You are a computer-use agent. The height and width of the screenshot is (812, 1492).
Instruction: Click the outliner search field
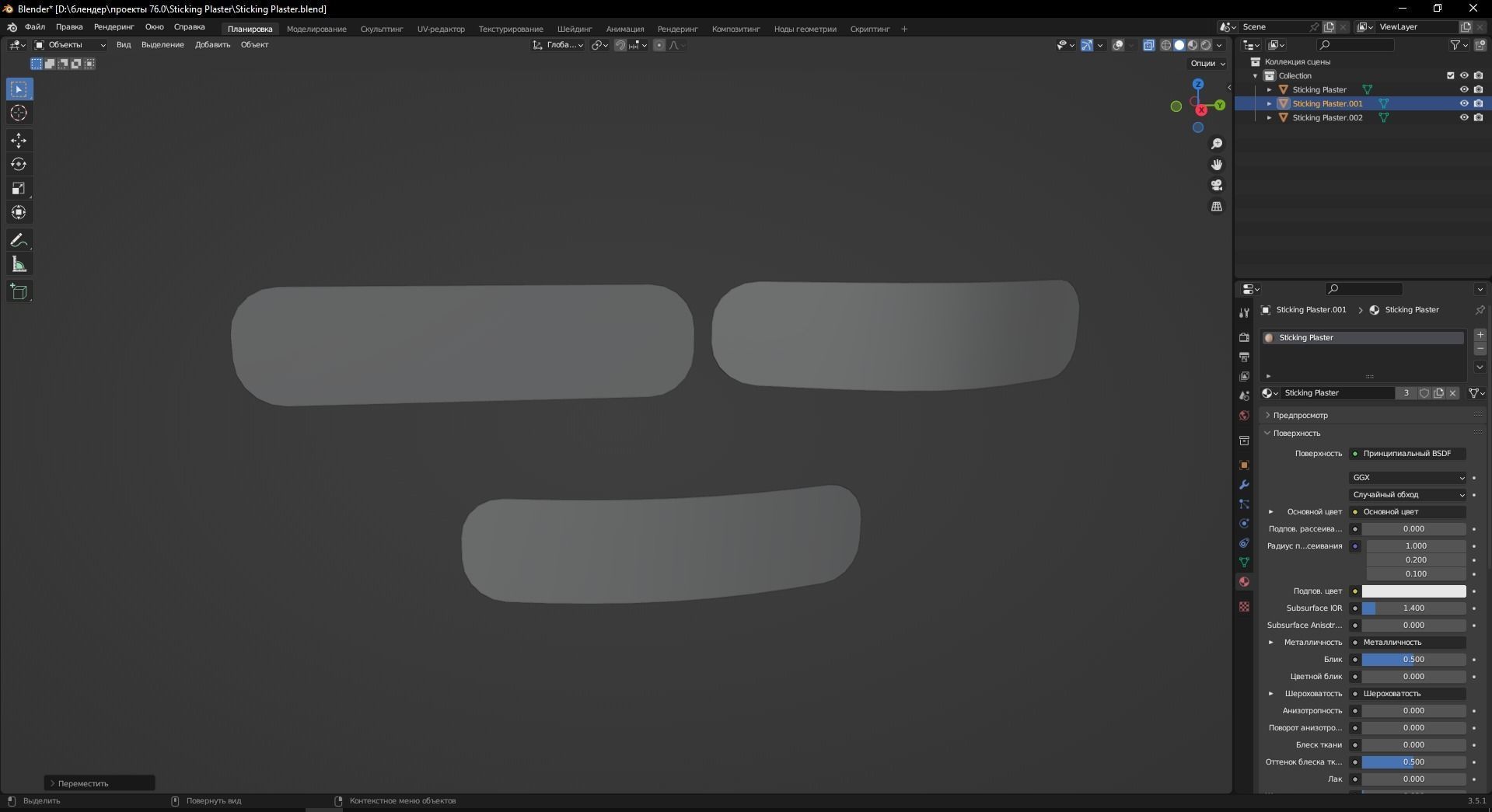click(1356, 45)
